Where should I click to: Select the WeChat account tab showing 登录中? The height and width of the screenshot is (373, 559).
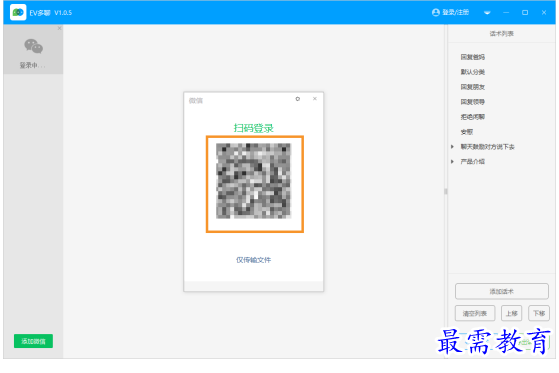coord(33,50)
